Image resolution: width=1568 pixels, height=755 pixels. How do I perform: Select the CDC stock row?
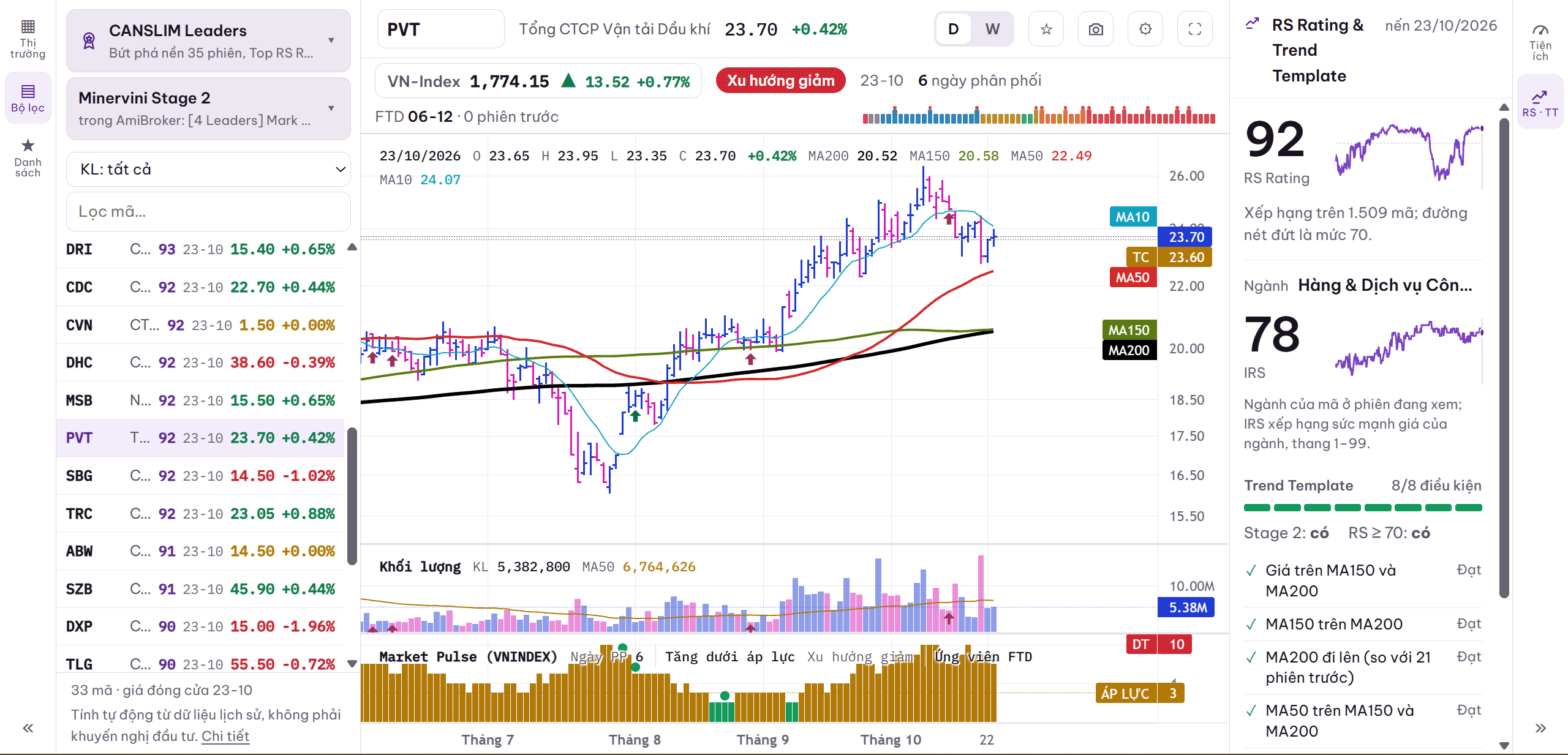point(200,287)
